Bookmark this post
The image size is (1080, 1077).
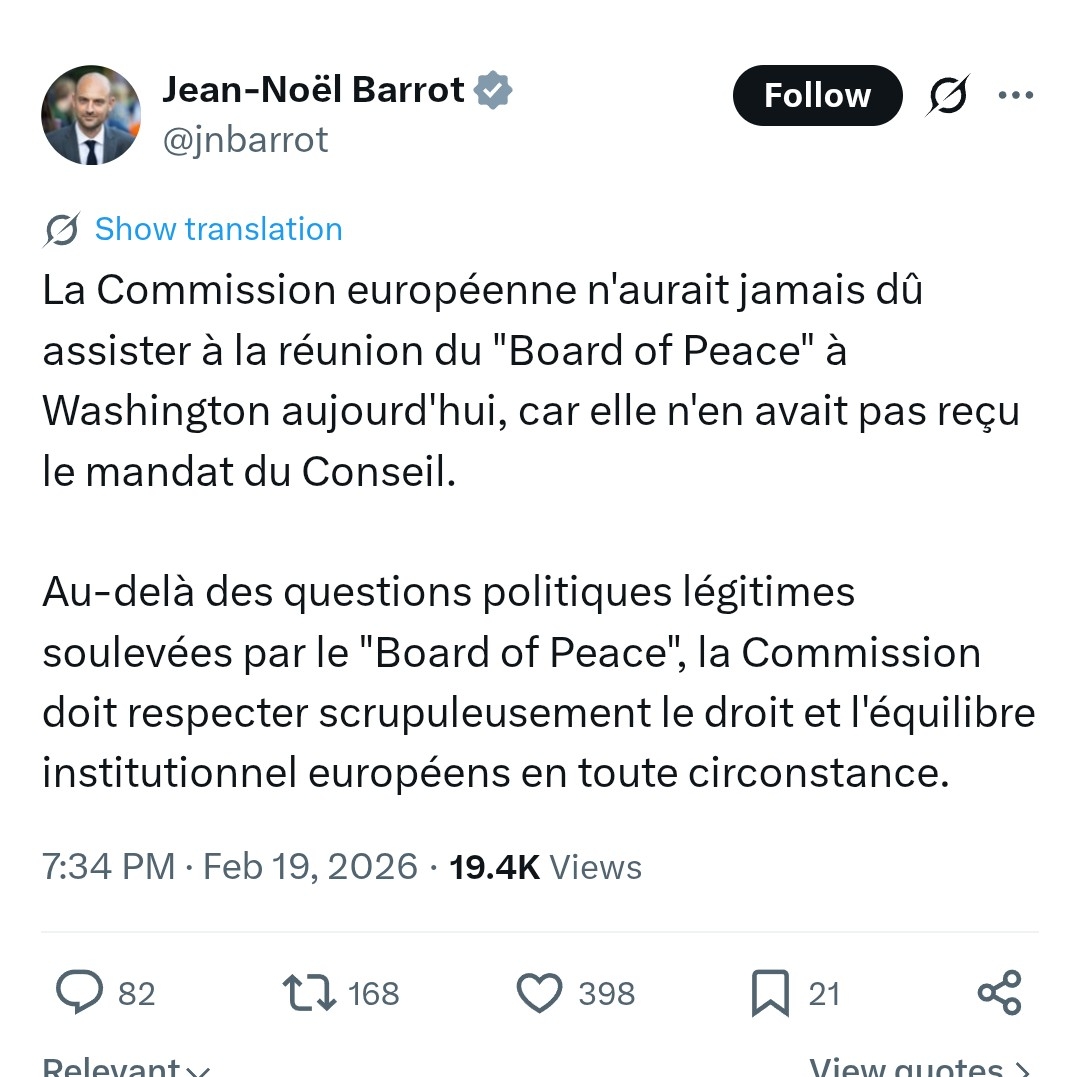(770, 993)
